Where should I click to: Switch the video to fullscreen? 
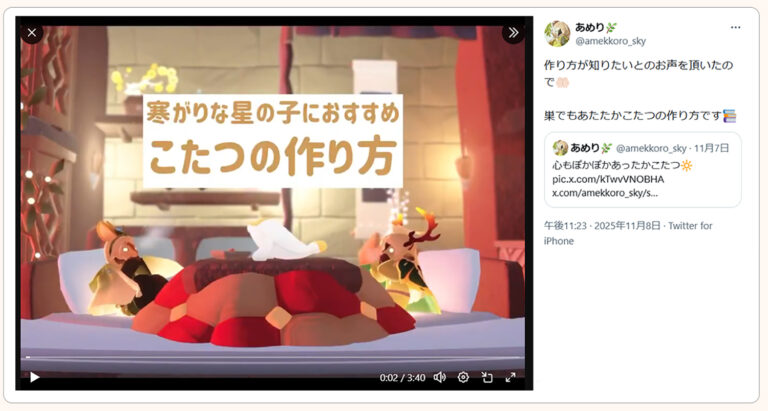[x=510, y=377]
